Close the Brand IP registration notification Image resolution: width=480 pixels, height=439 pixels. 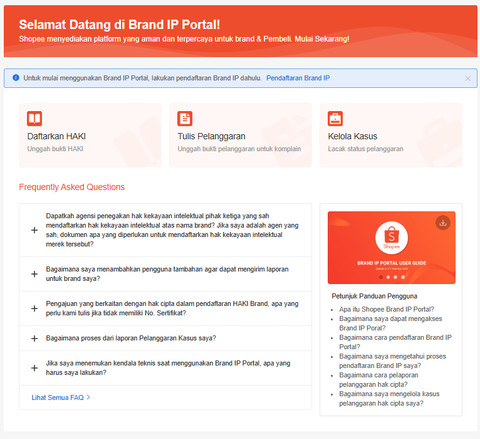[468, 78]
